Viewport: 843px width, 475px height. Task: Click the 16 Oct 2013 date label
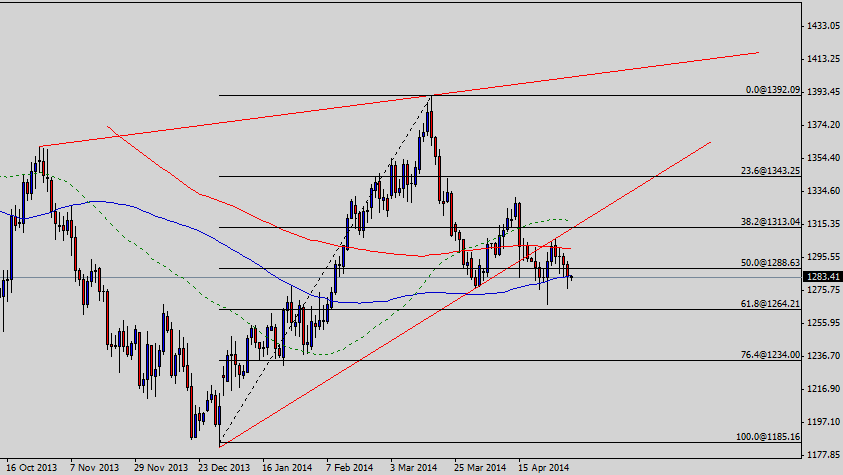tap(34, 467)
